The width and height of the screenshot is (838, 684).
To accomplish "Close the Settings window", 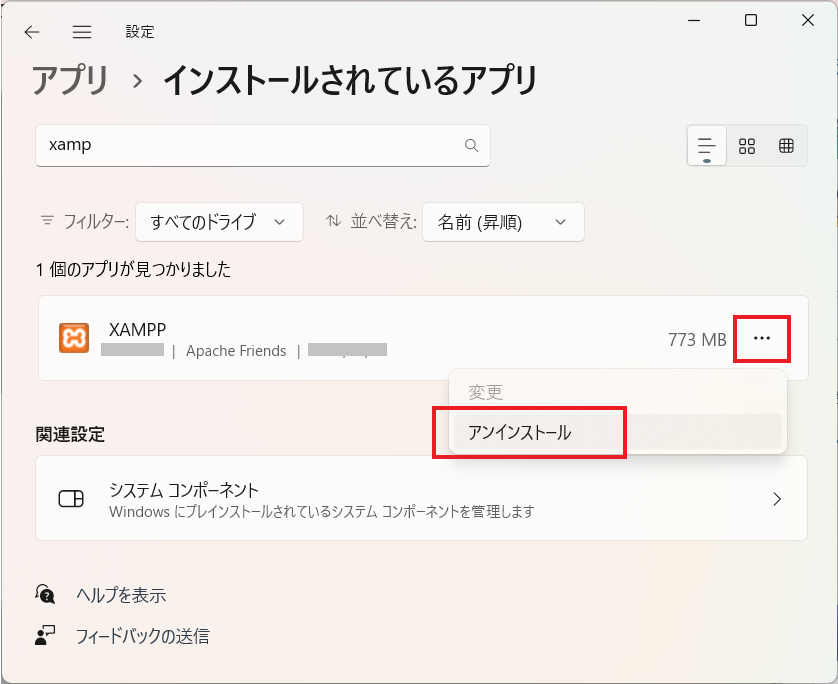I will tap(808, 20).
